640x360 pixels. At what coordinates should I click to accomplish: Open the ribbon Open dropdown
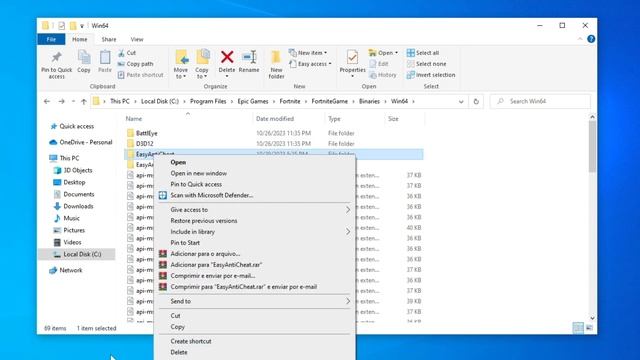(383, 53)
